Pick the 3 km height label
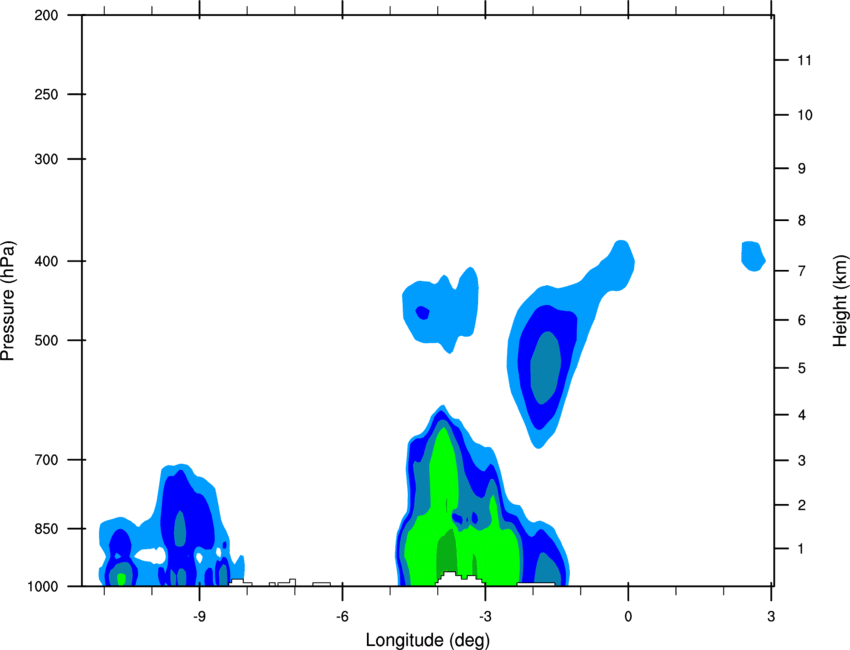Viewport: 850px width, 650px height. point(802,461)
